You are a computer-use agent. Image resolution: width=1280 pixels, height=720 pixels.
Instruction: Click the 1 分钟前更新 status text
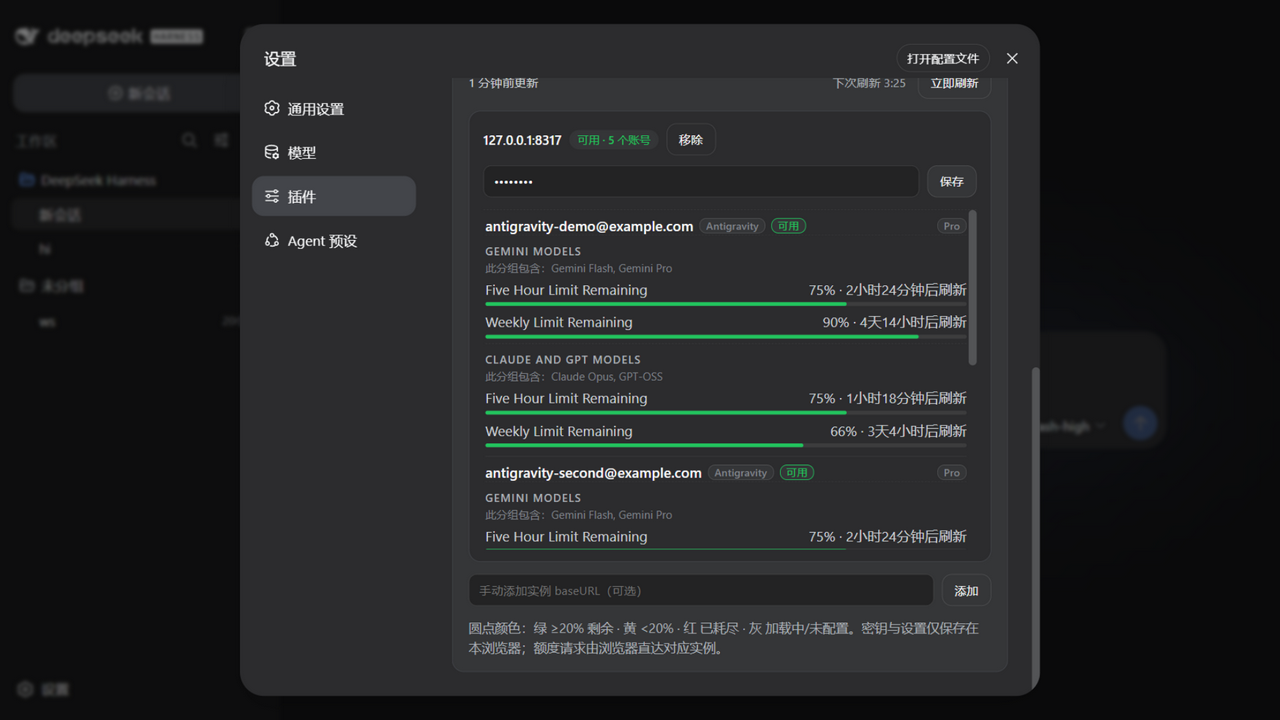click(x=504, y=83)
